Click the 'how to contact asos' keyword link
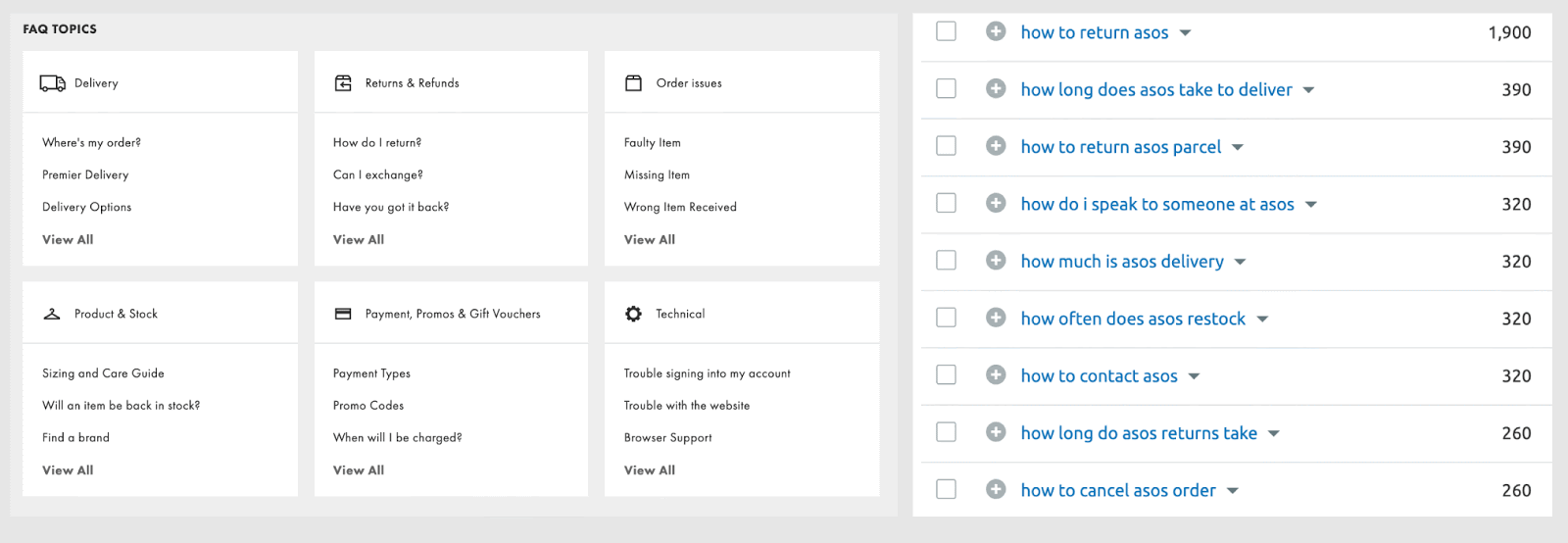 coord(1100,375)
